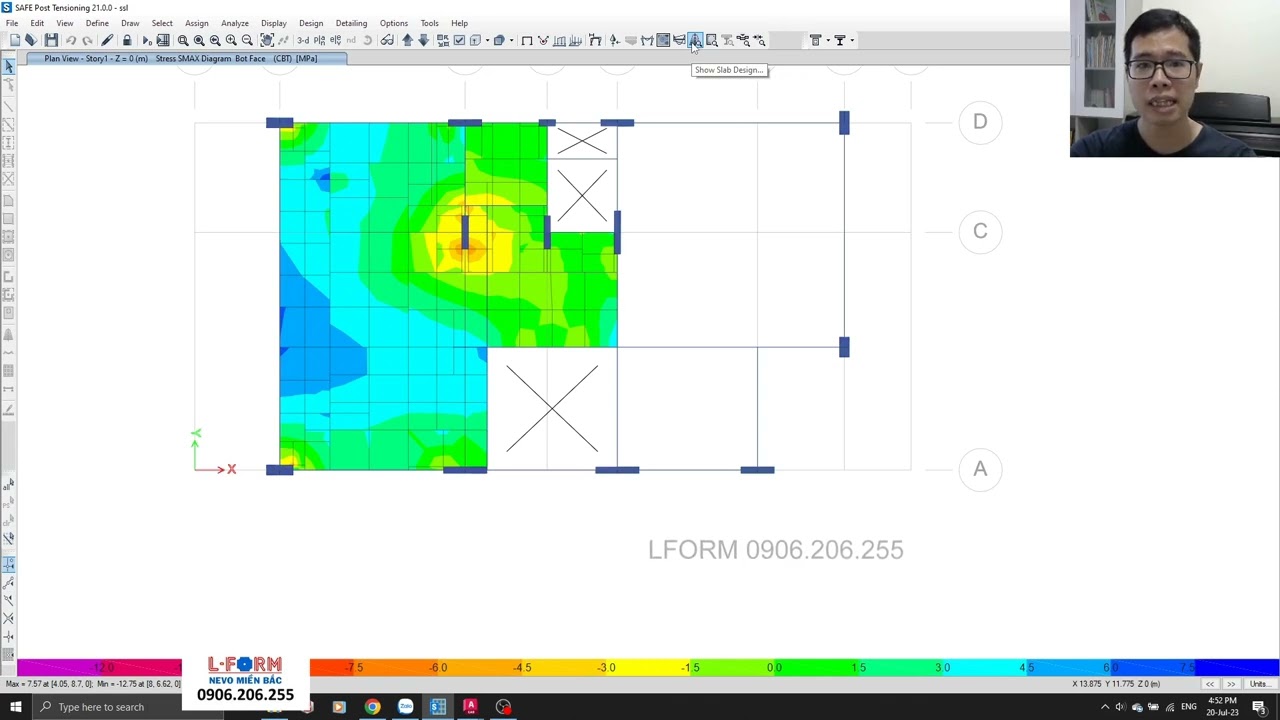Image resolution: width=1280 pixels, height=720 pixels.
Task: Set the Elevation view from toolbar
Action: point(335,40)
